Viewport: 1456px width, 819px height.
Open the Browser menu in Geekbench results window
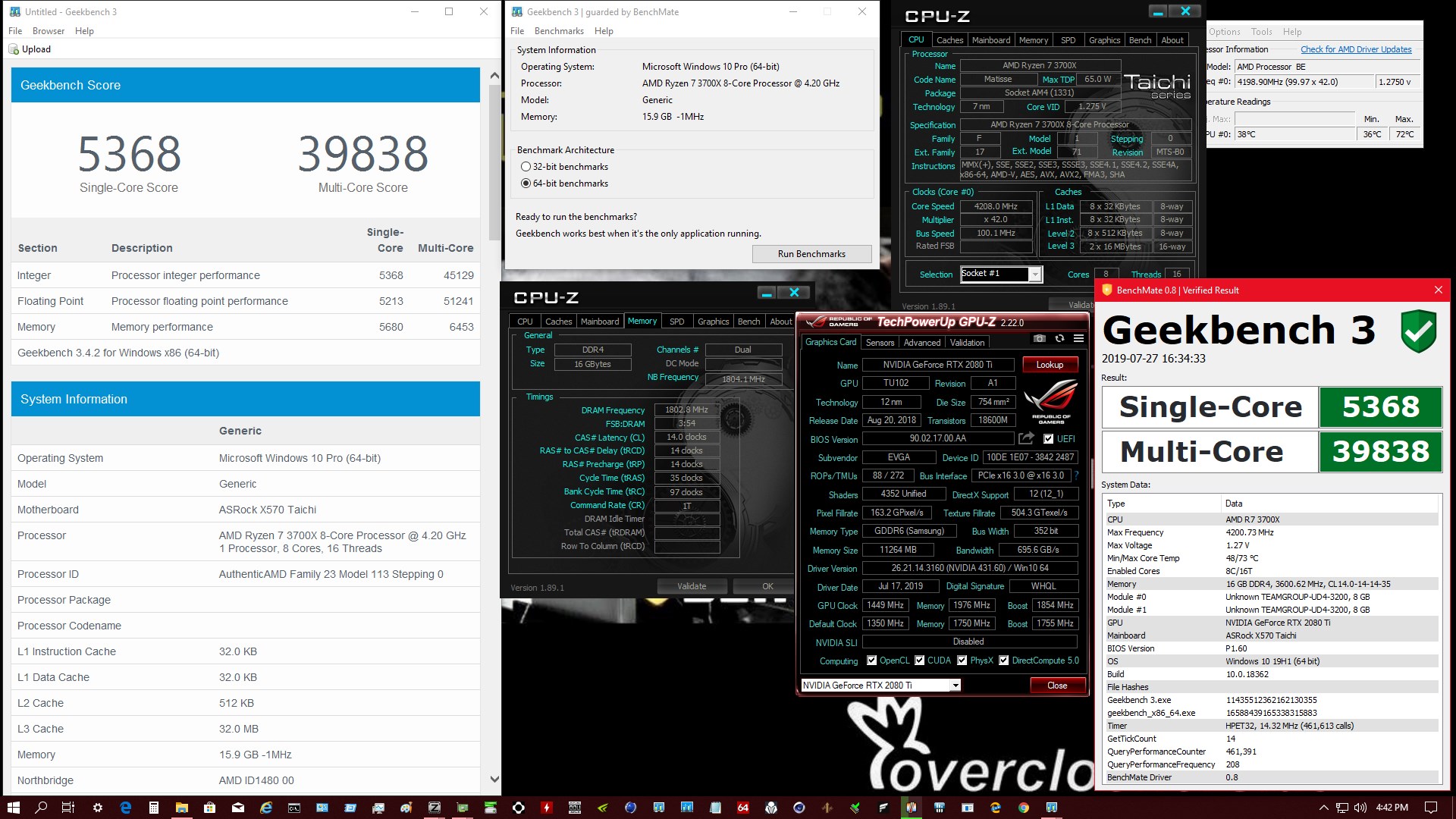pyautogui.click(x=49, y=31)
